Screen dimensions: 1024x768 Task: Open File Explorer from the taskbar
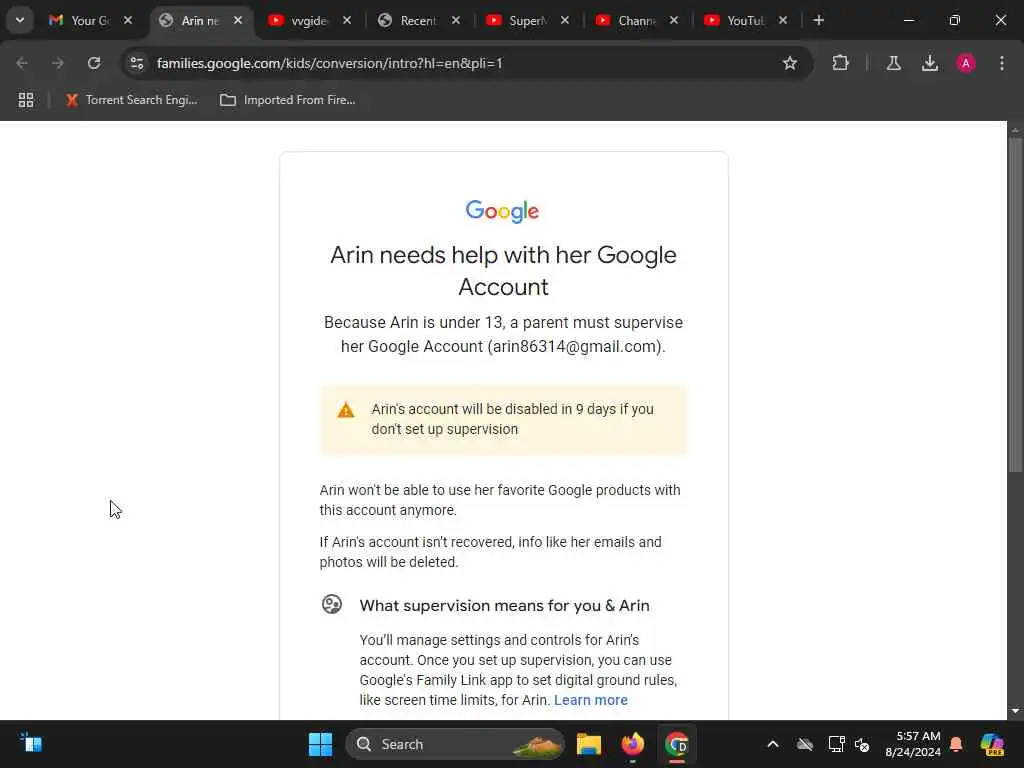coord(588,744)
